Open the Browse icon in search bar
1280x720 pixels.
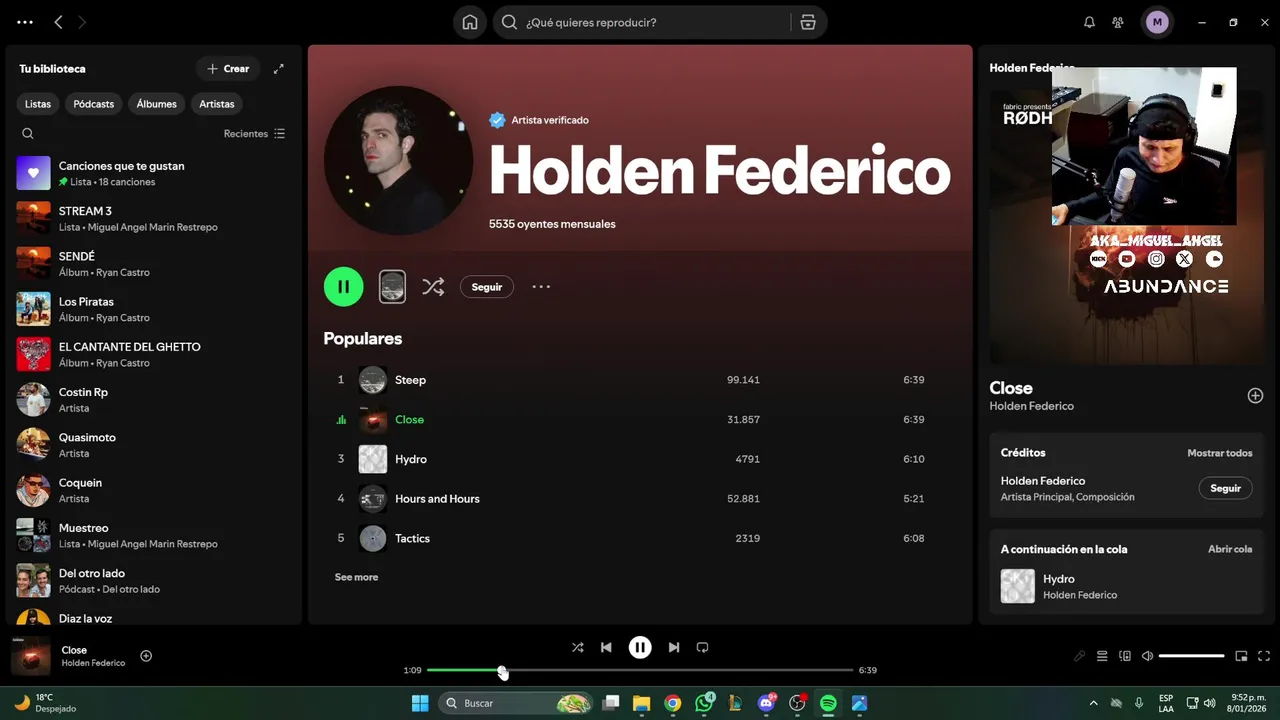[808, 22]
